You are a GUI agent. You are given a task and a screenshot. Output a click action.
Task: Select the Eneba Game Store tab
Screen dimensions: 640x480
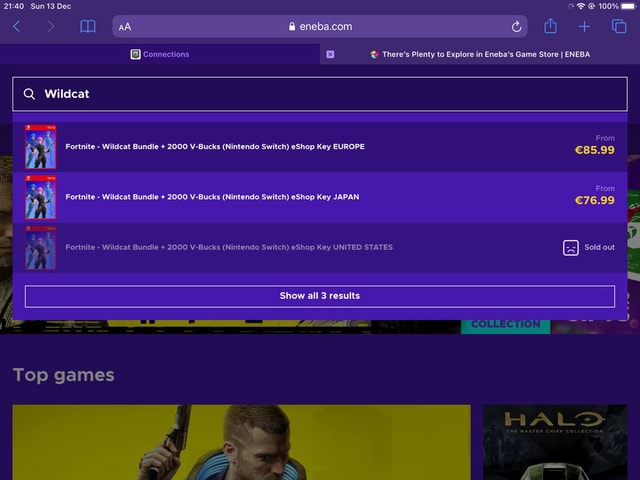coord(480,54)
